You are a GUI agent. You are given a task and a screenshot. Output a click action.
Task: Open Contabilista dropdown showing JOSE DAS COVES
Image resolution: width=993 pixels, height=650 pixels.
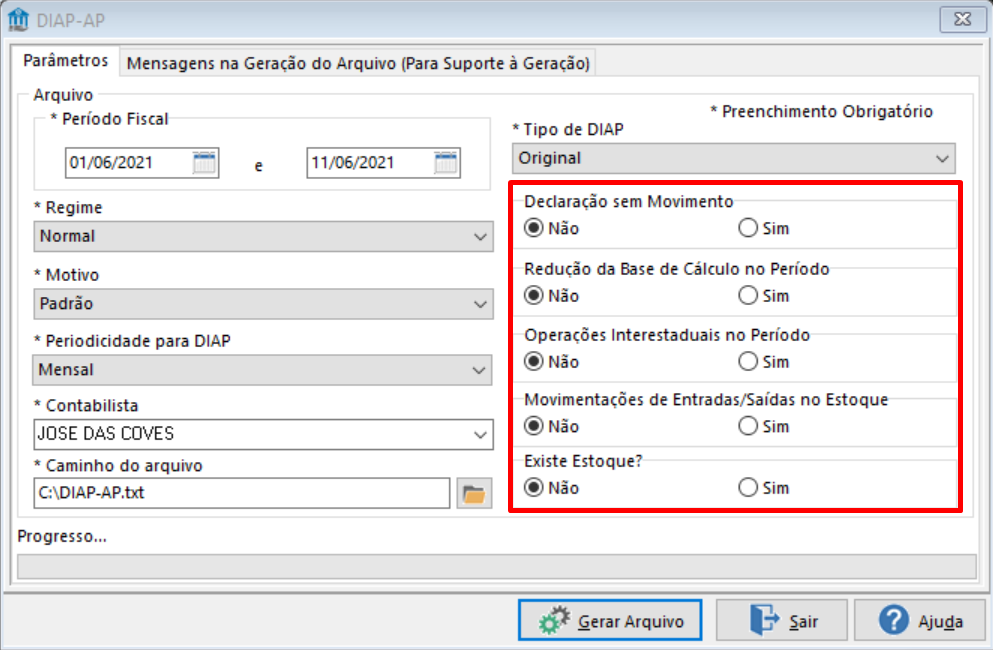(263, 435)
